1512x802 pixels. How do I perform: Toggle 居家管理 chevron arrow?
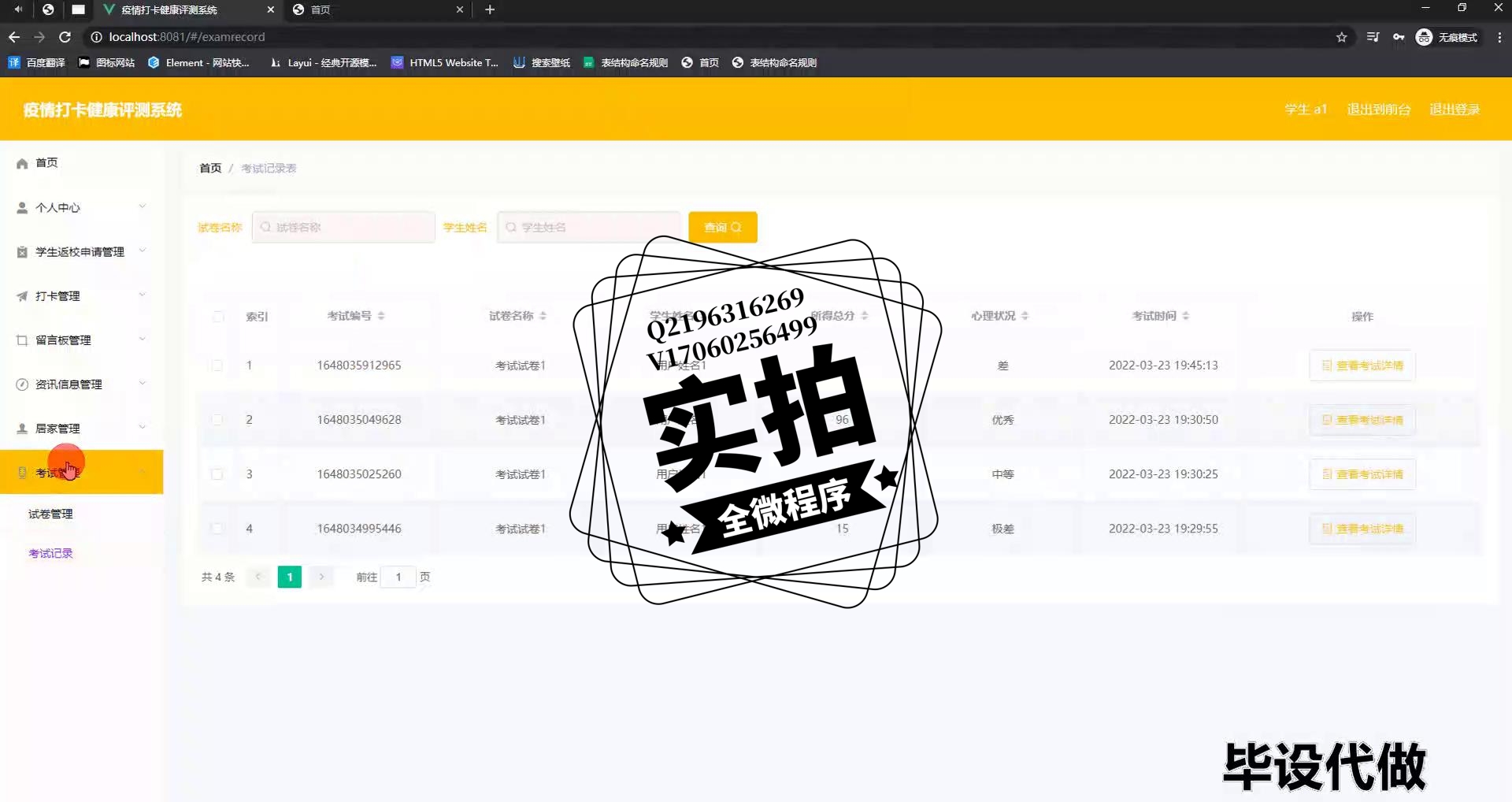click(x=143, y=427)
